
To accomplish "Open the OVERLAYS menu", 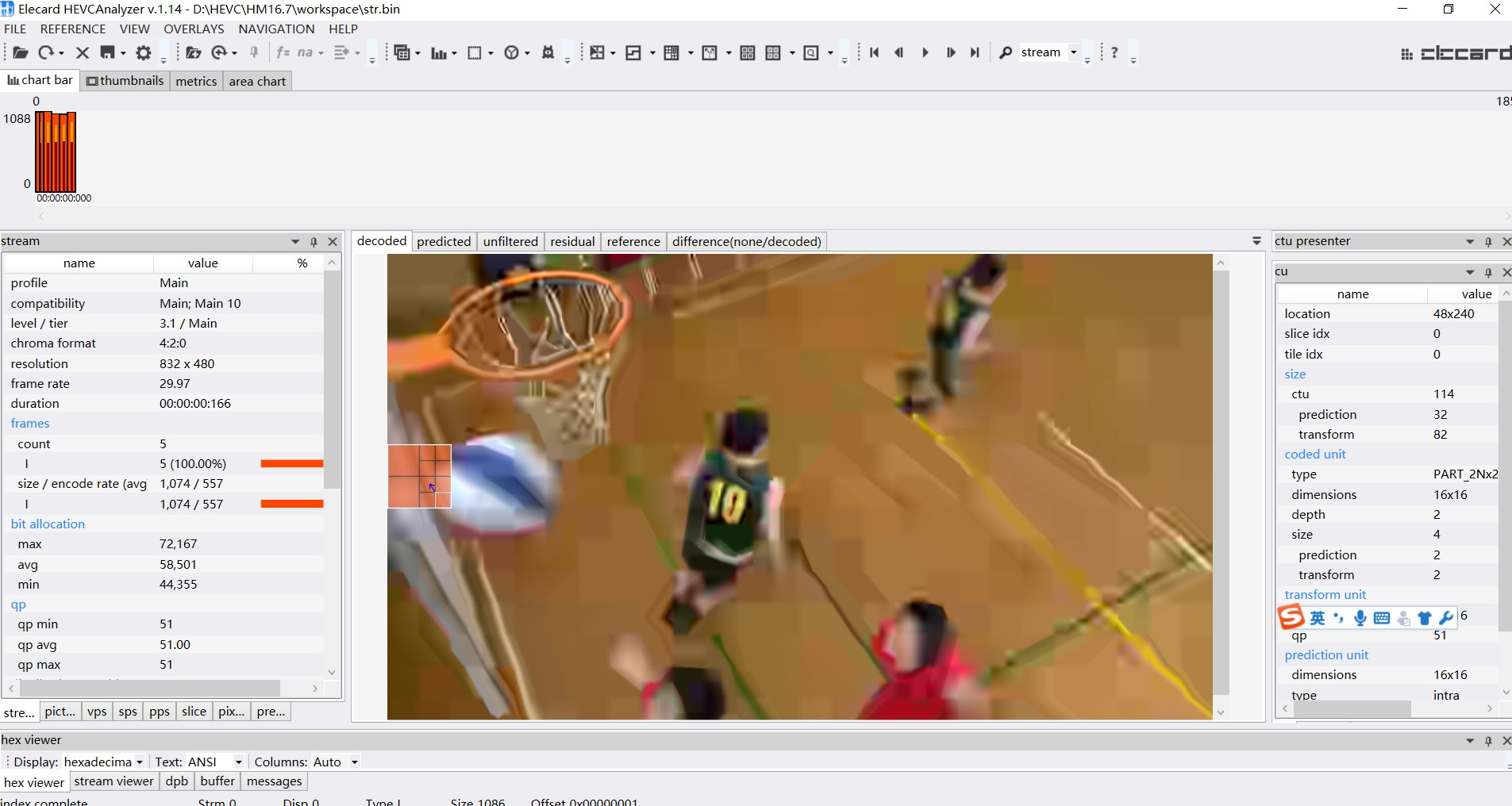I will [x=194, y=29].
